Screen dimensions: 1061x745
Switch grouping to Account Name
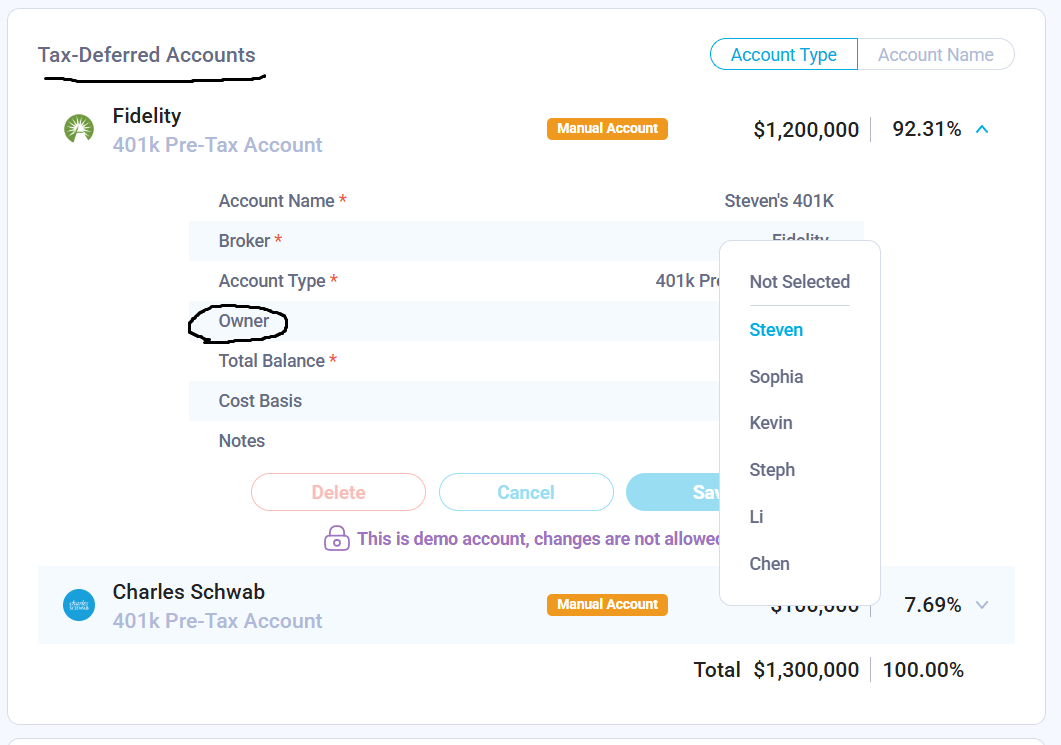pyautogui.click(x=936, y=54)
